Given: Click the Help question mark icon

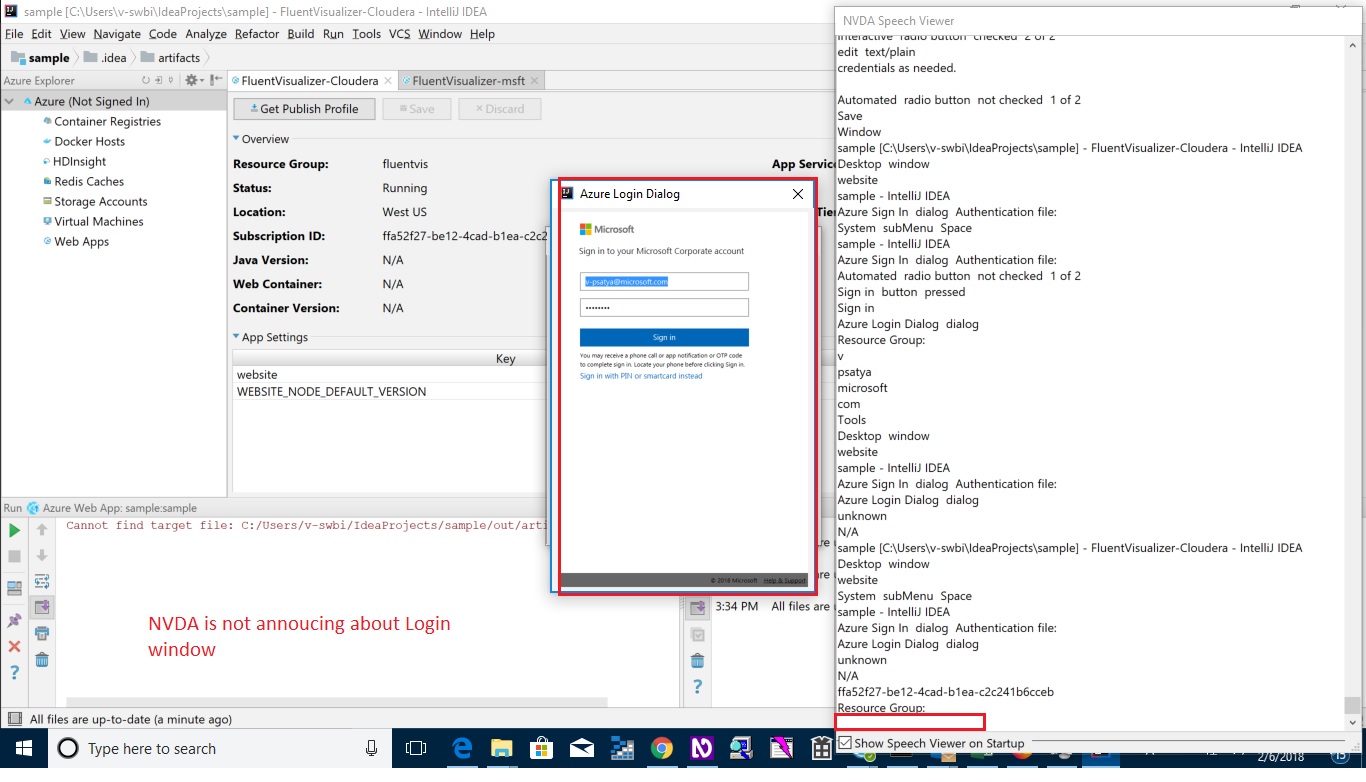Looking at the screenshot, I should tap(14, 671).
